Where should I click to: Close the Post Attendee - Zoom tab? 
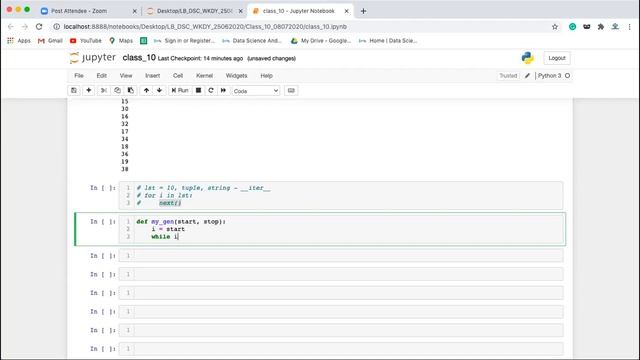click(x=134, y=11)
